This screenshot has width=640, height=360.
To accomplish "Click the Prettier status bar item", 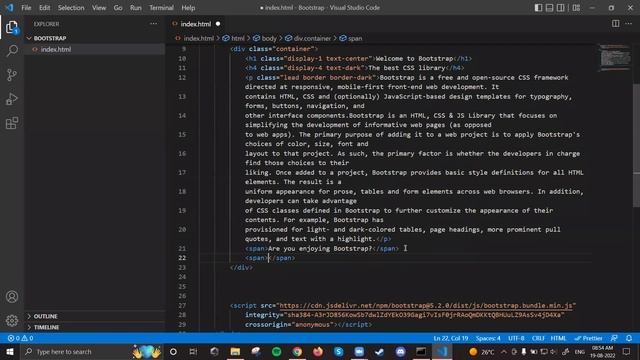I will (x=588, y=338).
